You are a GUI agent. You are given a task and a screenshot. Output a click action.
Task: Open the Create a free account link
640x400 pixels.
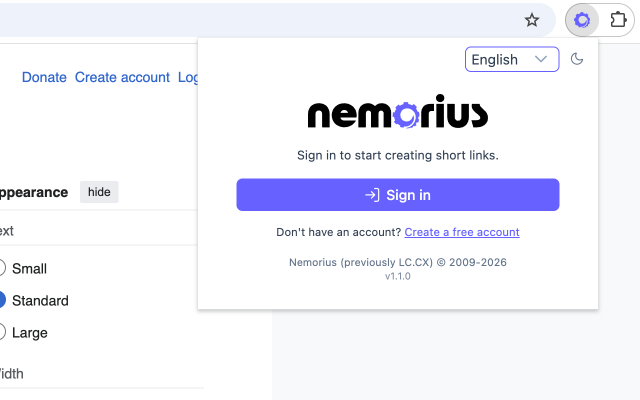pos(462,232)
